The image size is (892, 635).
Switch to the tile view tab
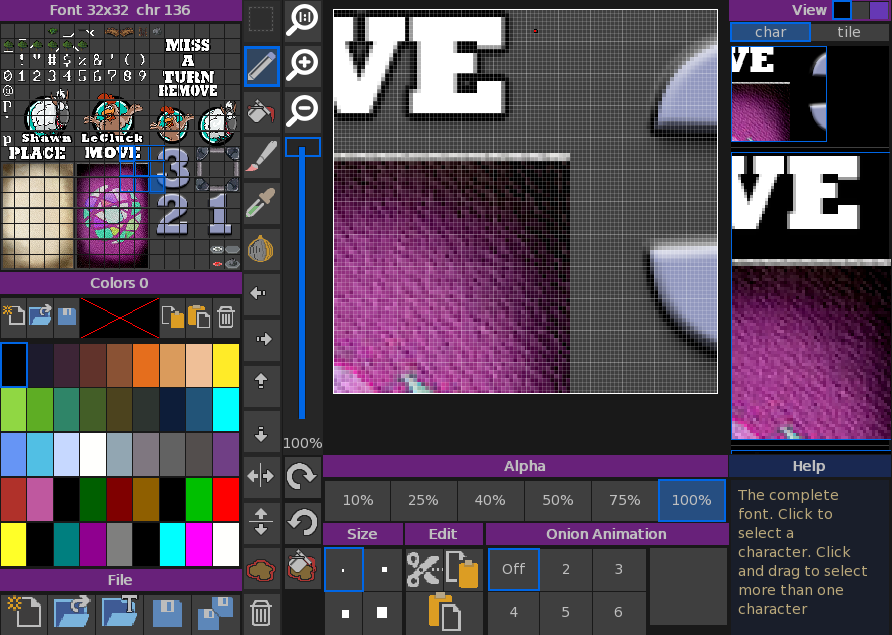[849, 32]
